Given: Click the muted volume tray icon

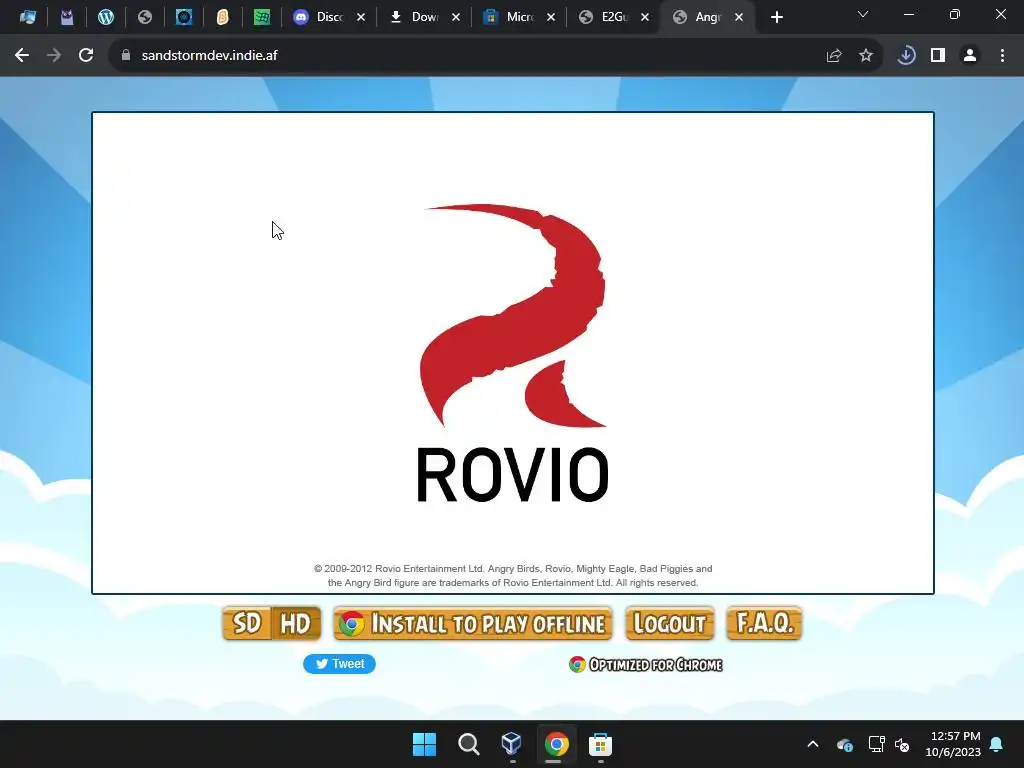Looking at the screenshot, I should pyautogui.click(x=903, y=744).
